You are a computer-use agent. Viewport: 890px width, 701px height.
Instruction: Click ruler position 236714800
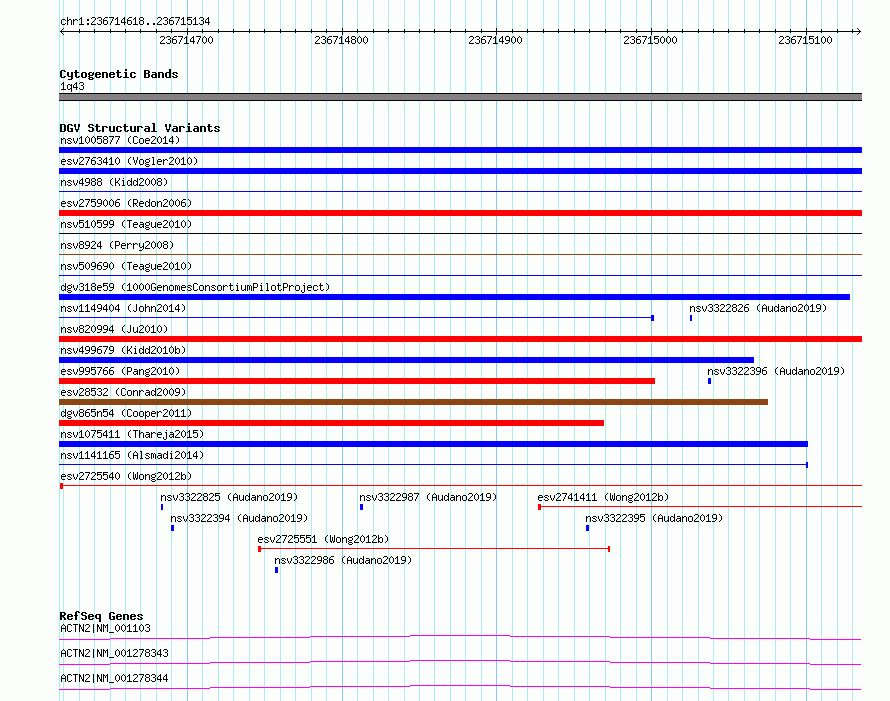click(341, 40)
